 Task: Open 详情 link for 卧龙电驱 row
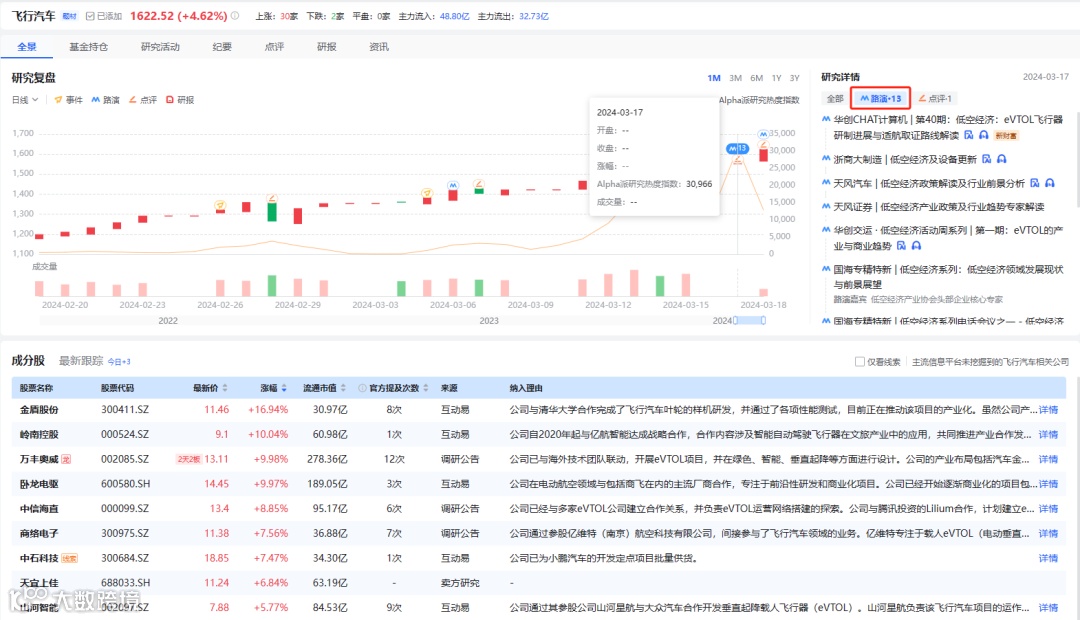[x=1048, y=484]
